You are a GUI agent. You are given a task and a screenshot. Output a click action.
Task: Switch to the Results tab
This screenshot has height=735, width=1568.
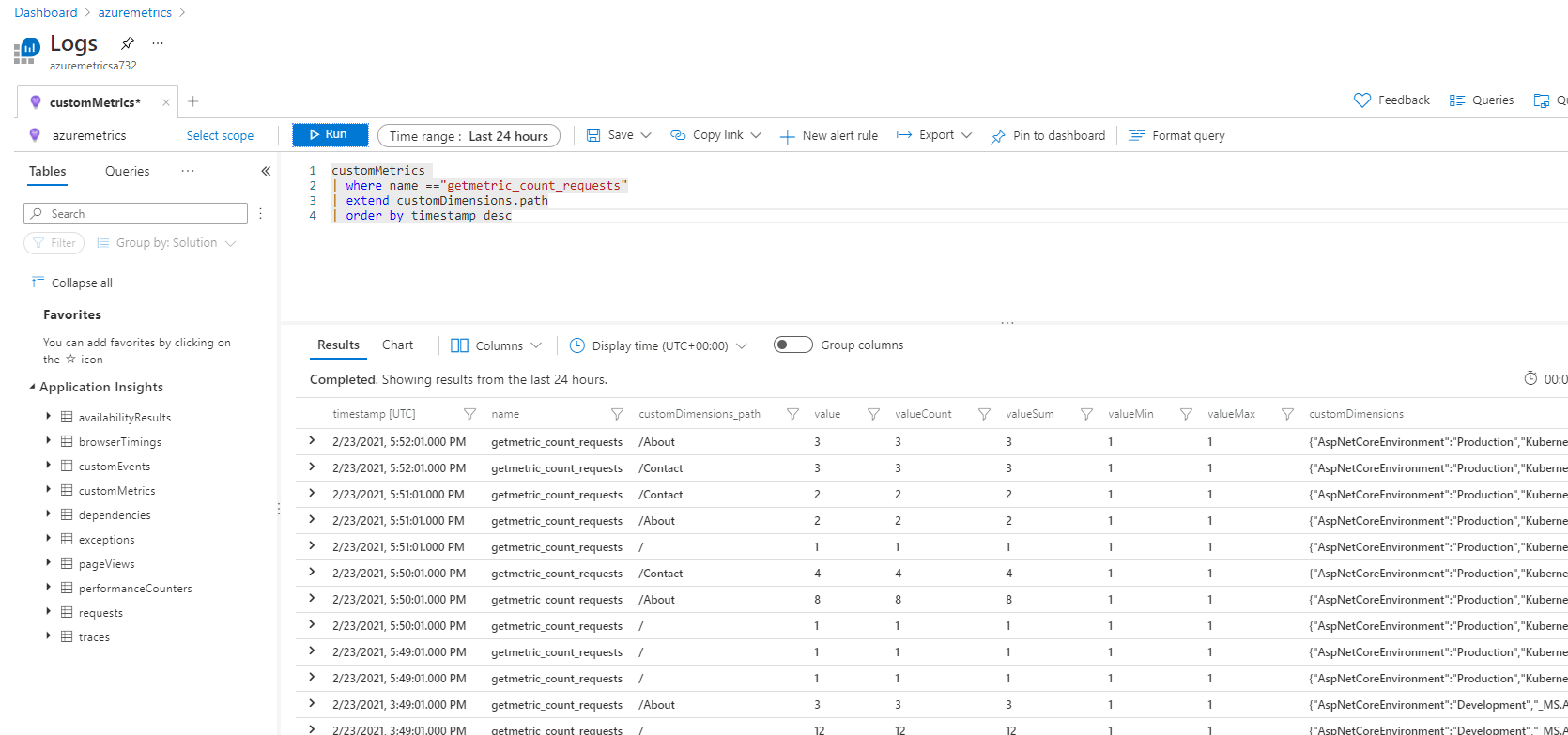(x=338, y=345)
